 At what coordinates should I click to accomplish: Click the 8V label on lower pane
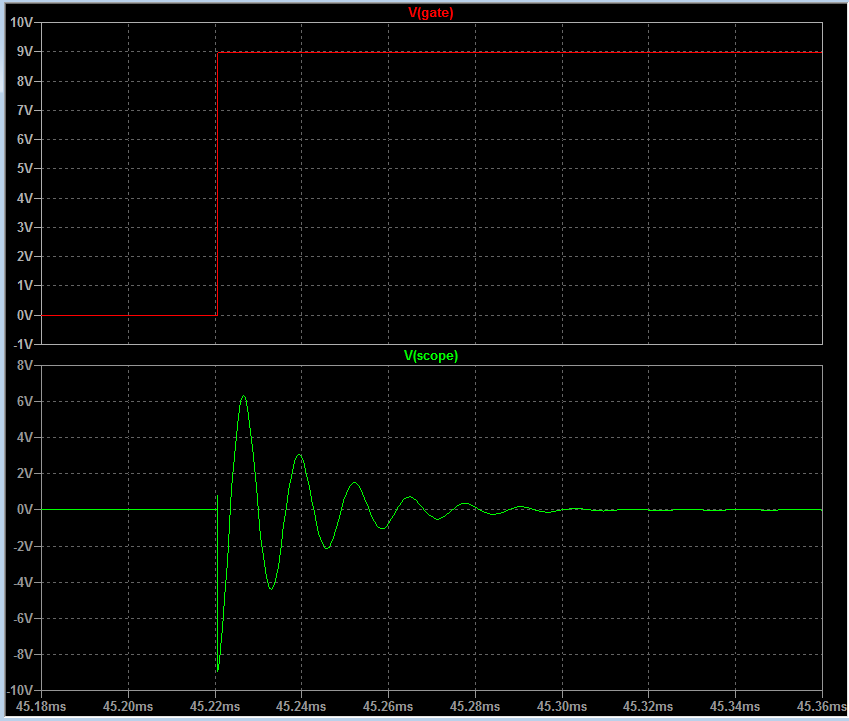[25, 365]
